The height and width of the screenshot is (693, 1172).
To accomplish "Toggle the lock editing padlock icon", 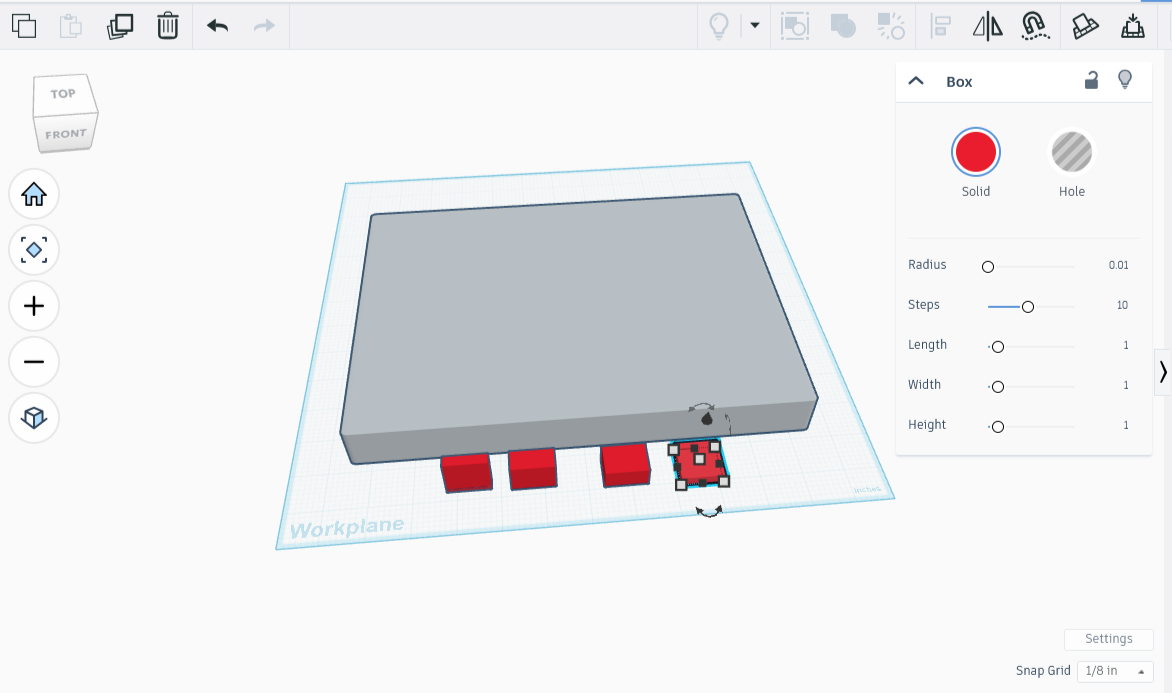I will tap(1091, 81).
